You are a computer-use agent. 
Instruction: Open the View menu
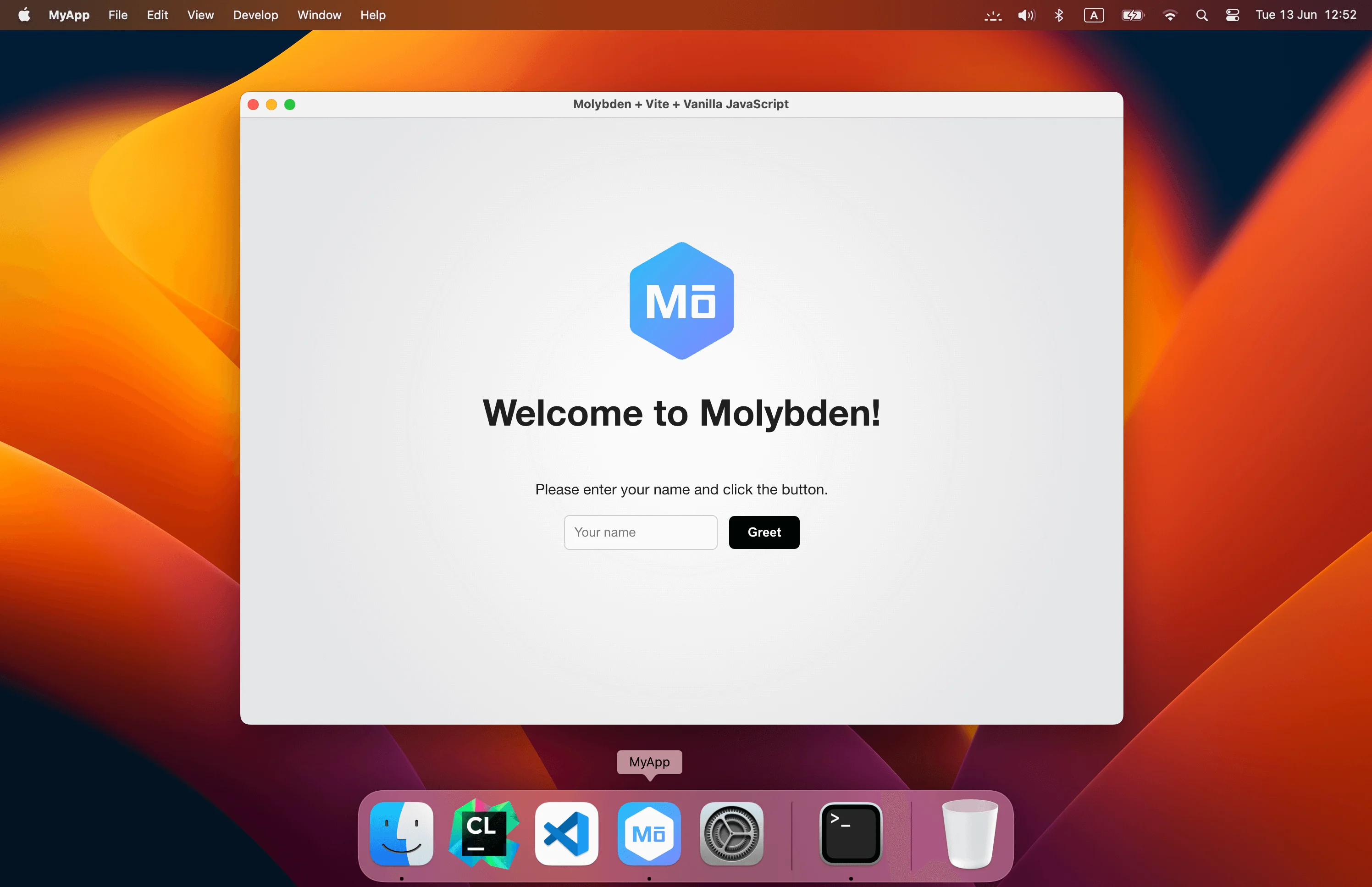[x=200, y=15]
